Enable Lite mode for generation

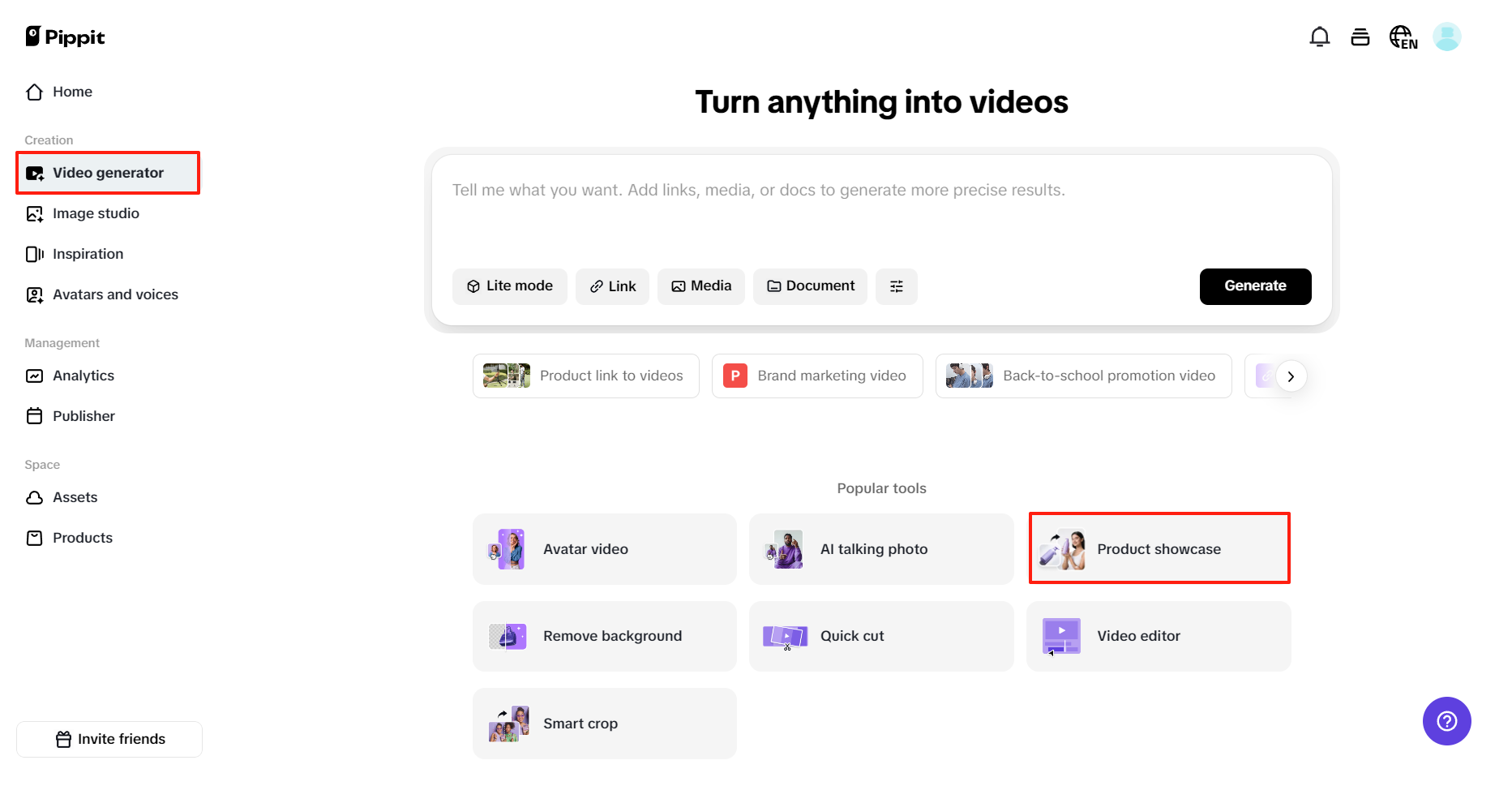pos(509,286)
